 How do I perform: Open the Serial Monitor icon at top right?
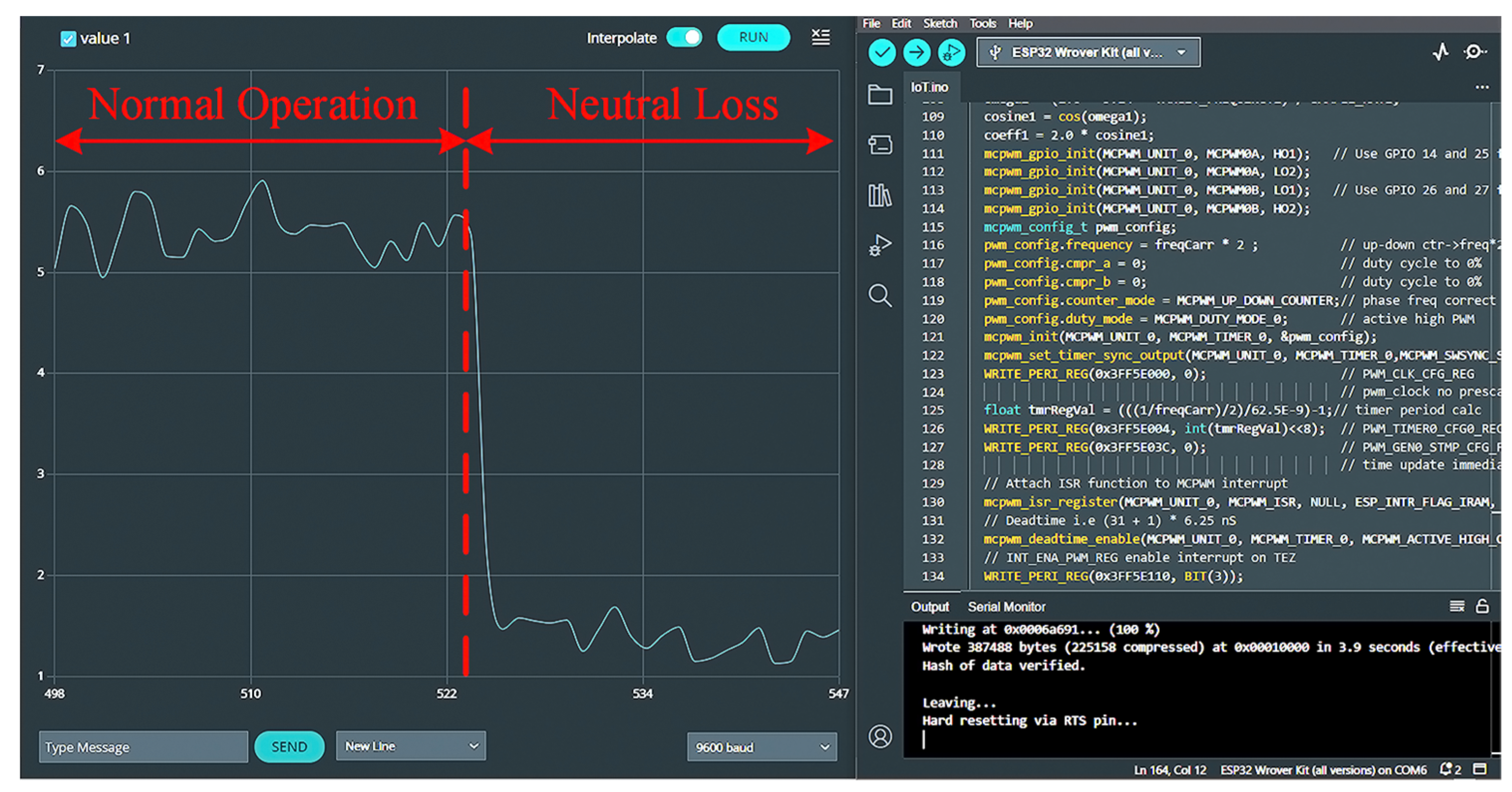point(1475,52)
